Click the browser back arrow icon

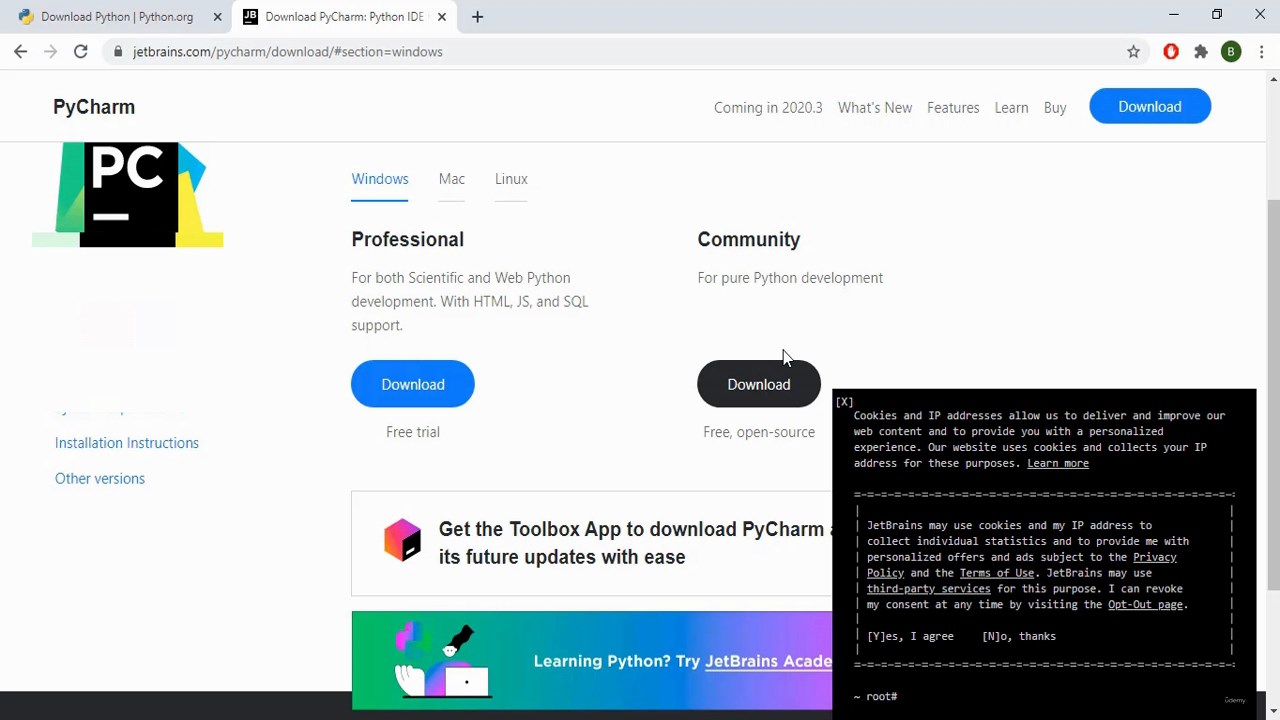21,51
